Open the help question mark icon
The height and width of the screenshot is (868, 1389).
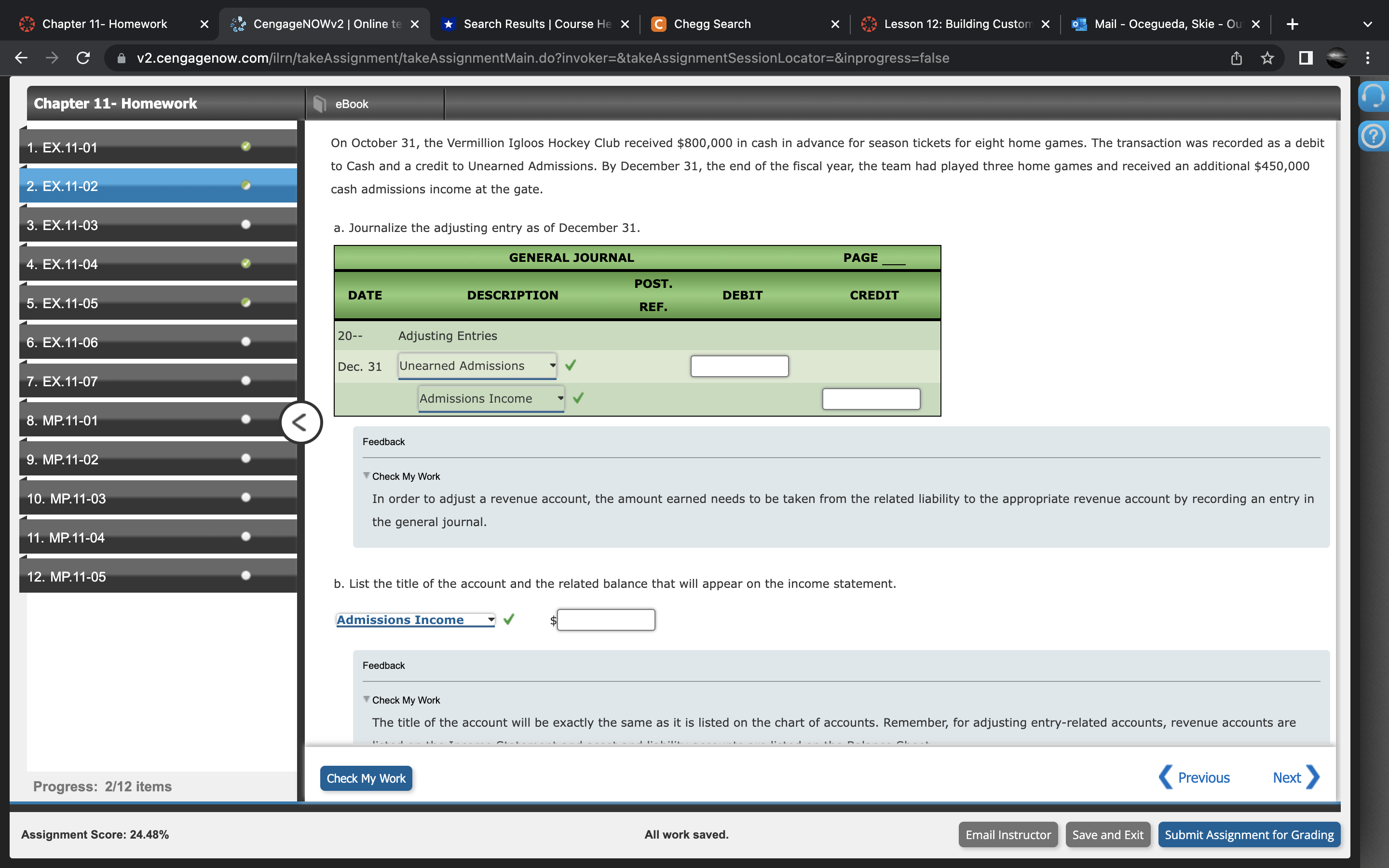pyautogui.click(x=1373, y=136)
